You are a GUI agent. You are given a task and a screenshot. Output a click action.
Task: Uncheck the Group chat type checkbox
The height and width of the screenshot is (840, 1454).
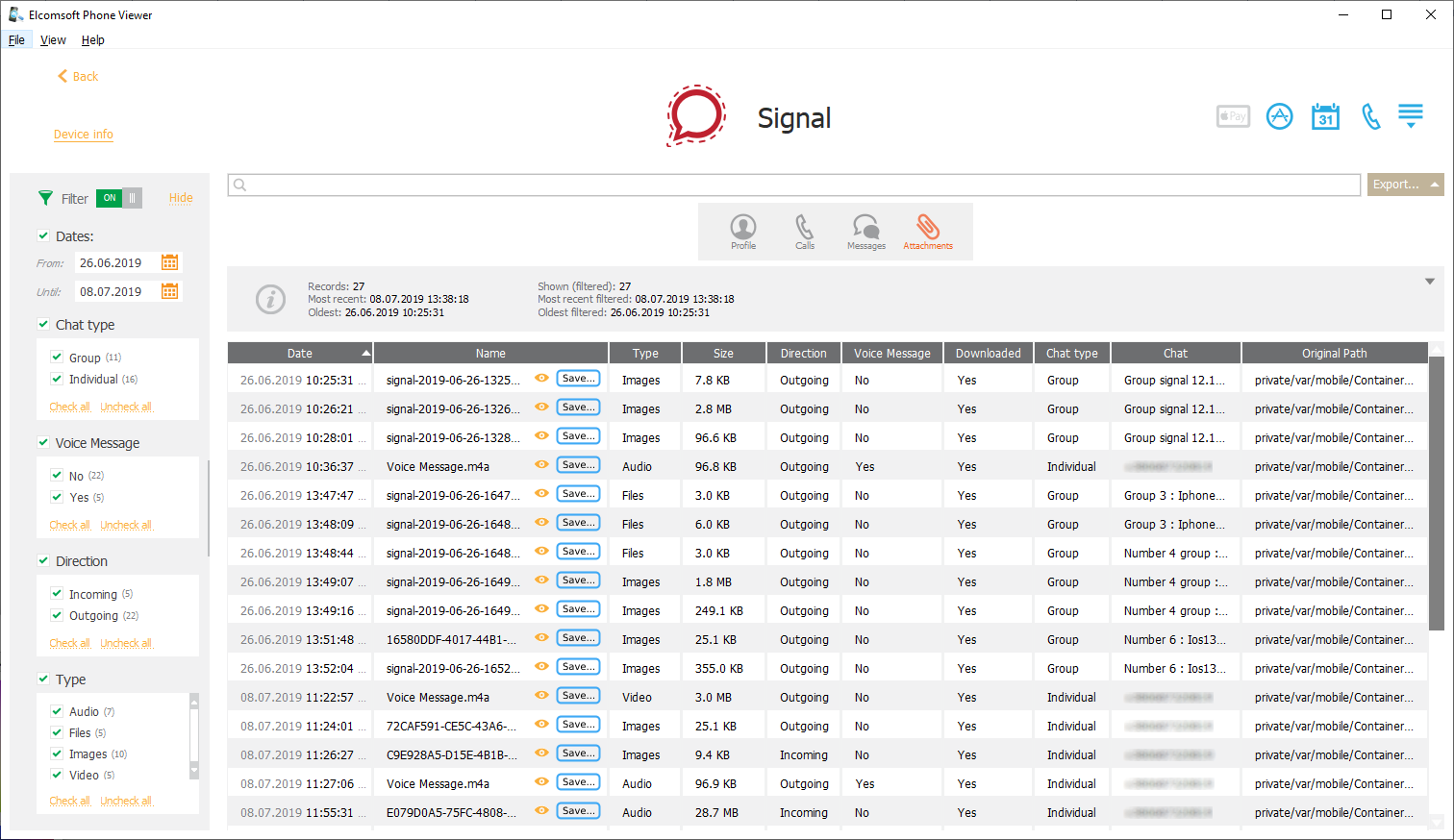(x=57, y=358)
